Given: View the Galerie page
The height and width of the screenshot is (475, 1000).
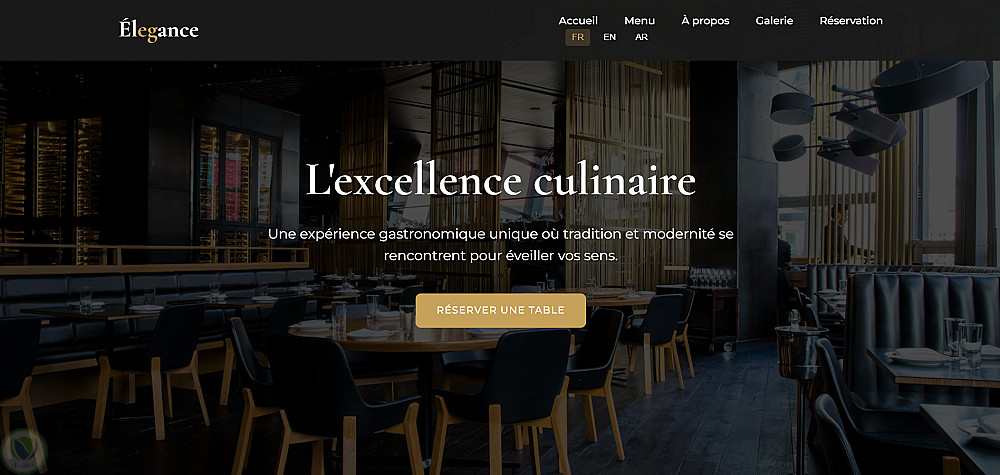Looking at the screenshot, I should [774, 20].
